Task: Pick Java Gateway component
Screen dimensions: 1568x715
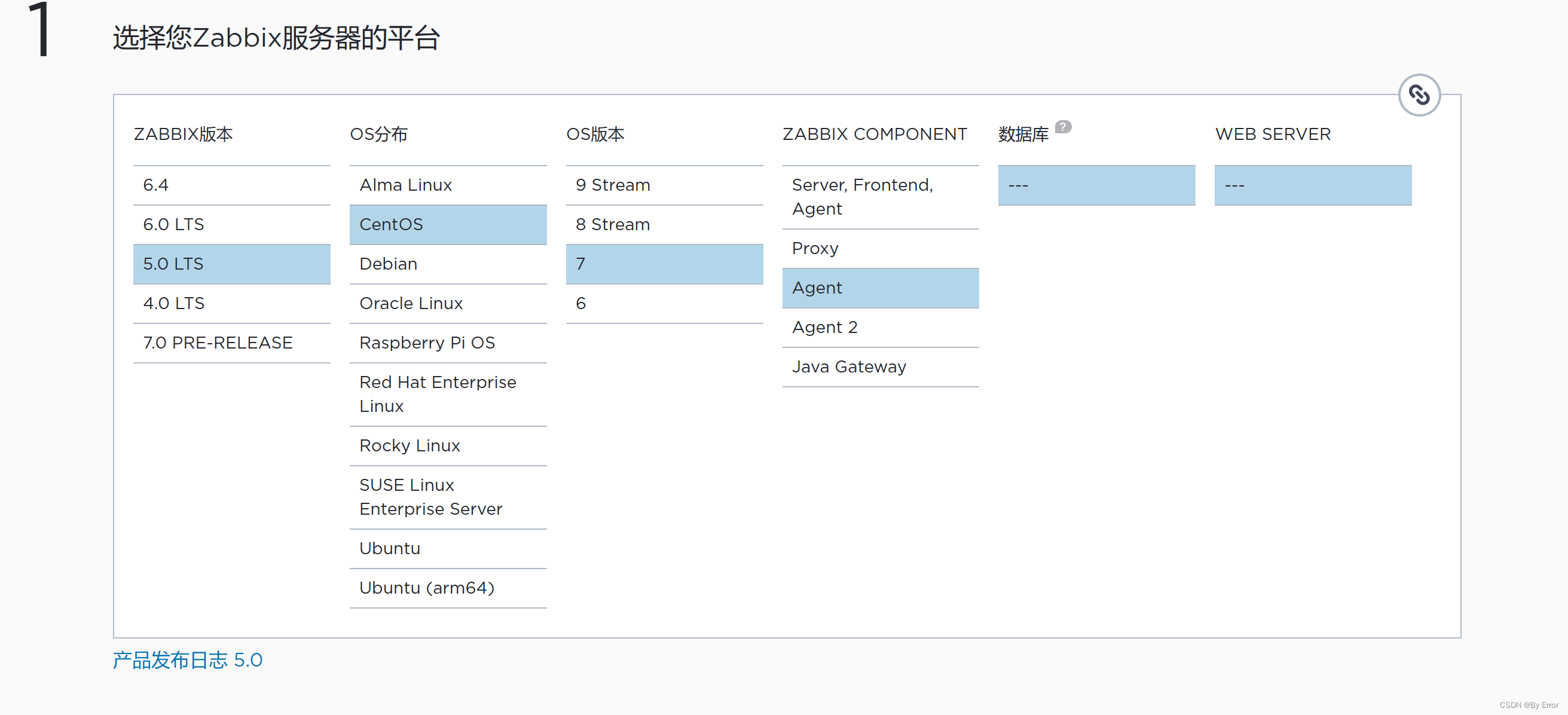Action: click(x=880, y=367)
